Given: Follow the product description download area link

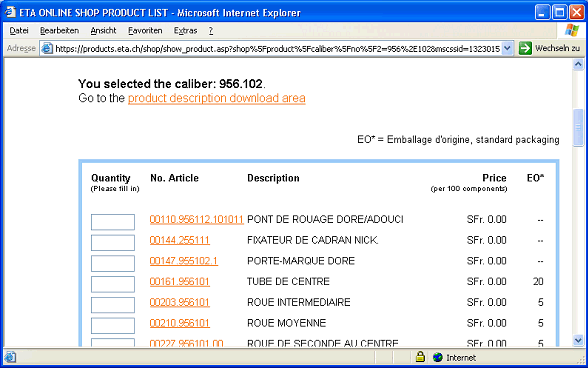Looking at the screenshot, I should [217, 98].
